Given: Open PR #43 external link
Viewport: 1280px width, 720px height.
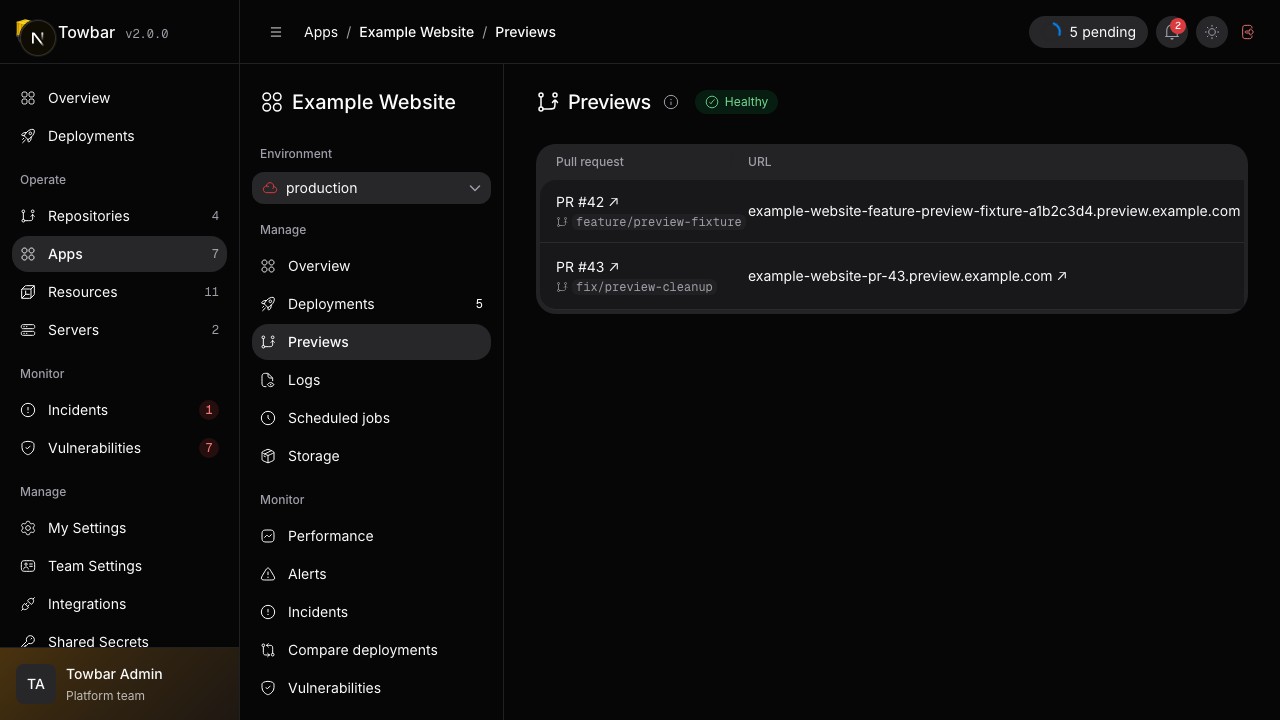Looking at the screenshot, I should coord(587,267).
